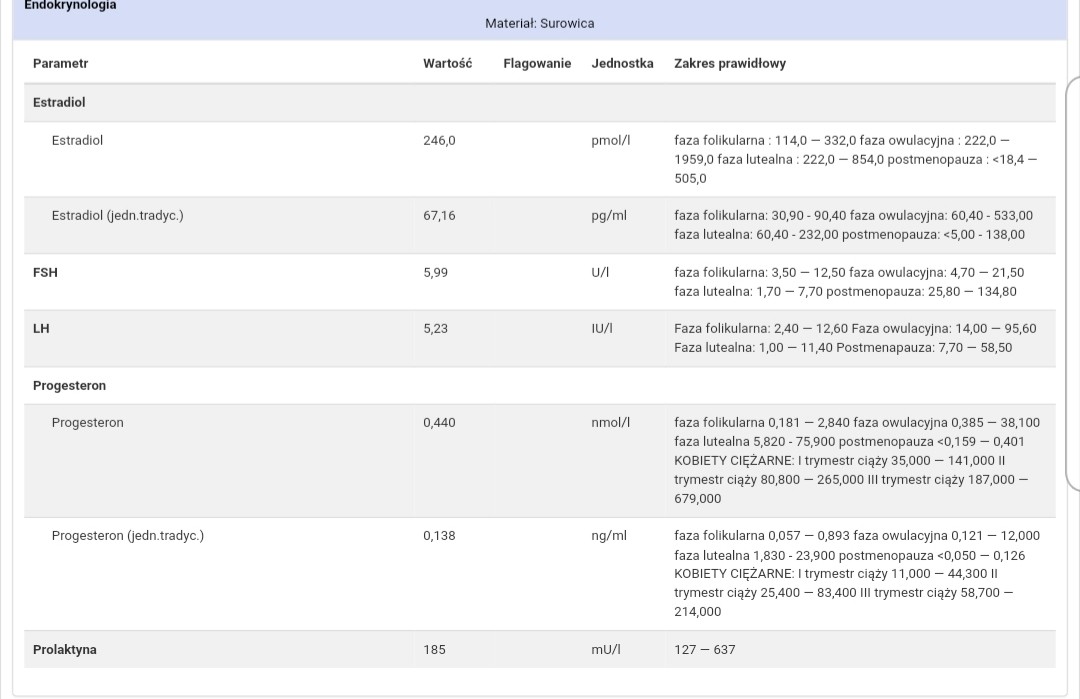Click the Flagowanie column header

[x=537, y=64]
